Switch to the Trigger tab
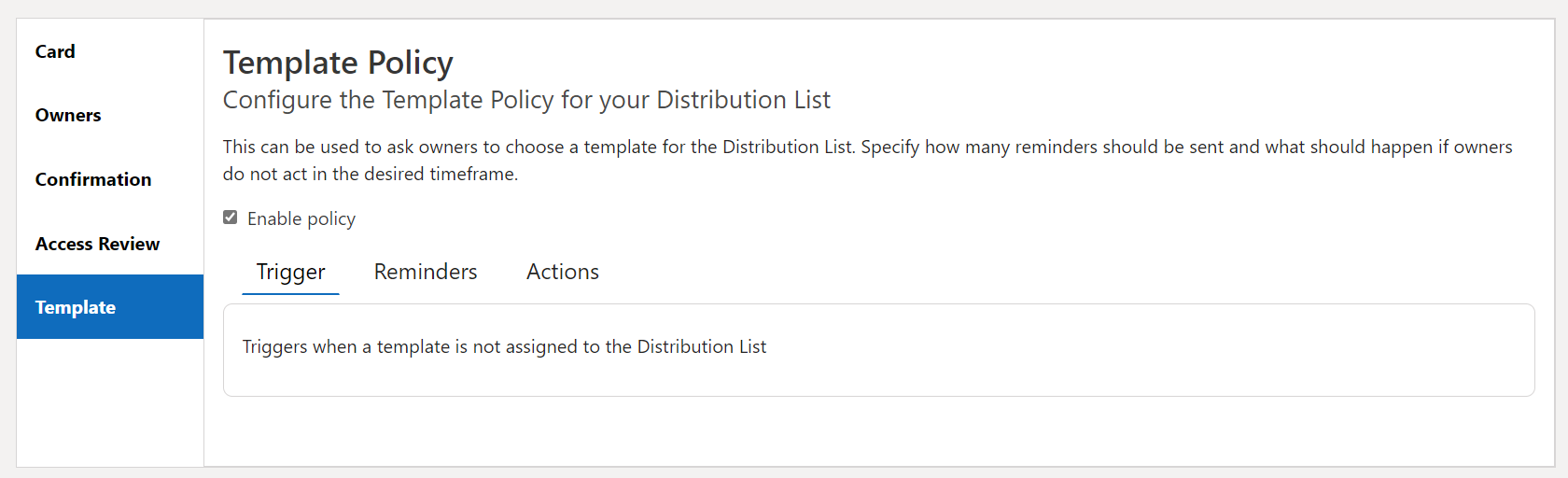The width and height of the screenshot is (1568, 478). [x=290, y=272]
